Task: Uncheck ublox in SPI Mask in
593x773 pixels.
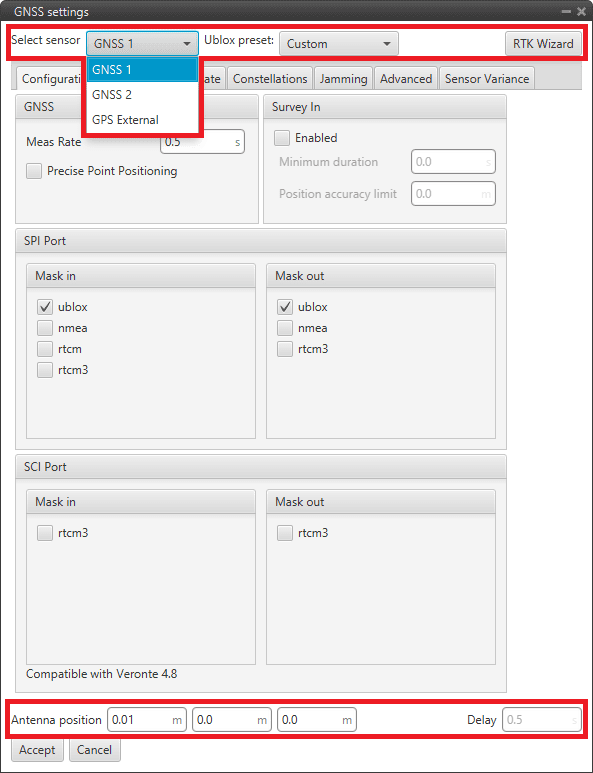Action: (45, 307)
